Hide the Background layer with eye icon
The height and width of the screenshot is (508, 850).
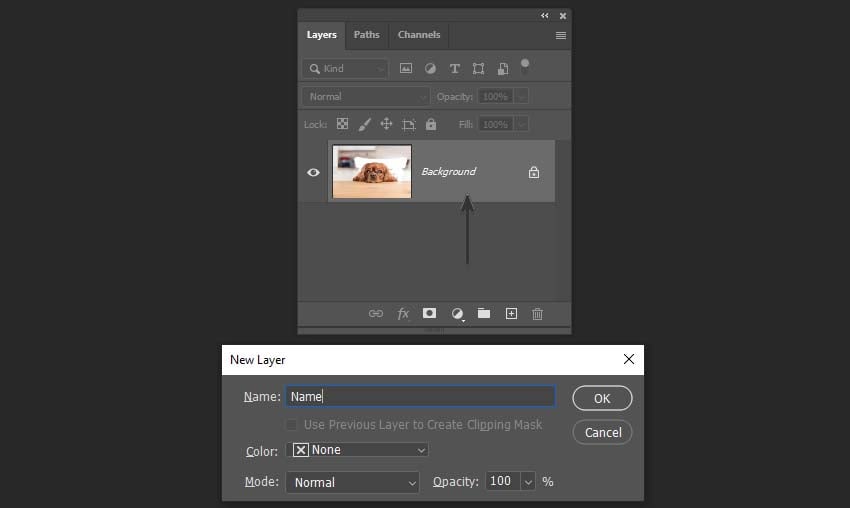313,172
